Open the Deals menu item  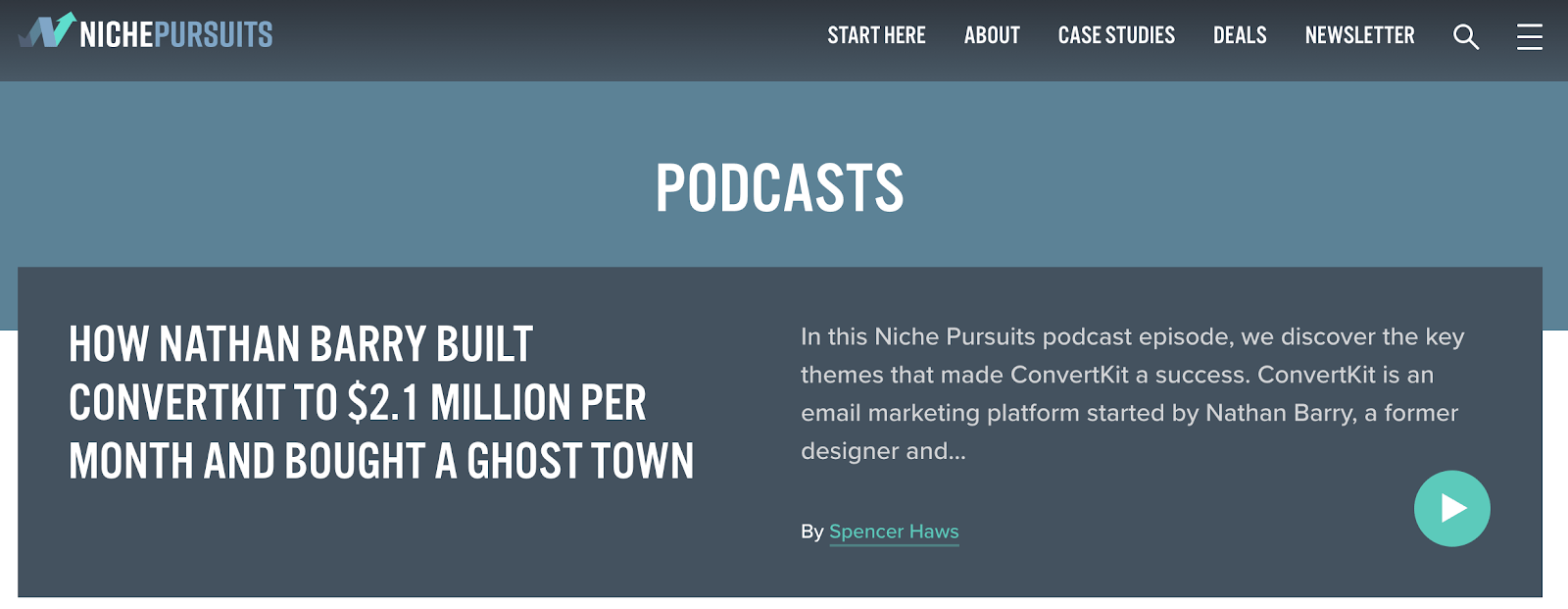pos(1240,35)
